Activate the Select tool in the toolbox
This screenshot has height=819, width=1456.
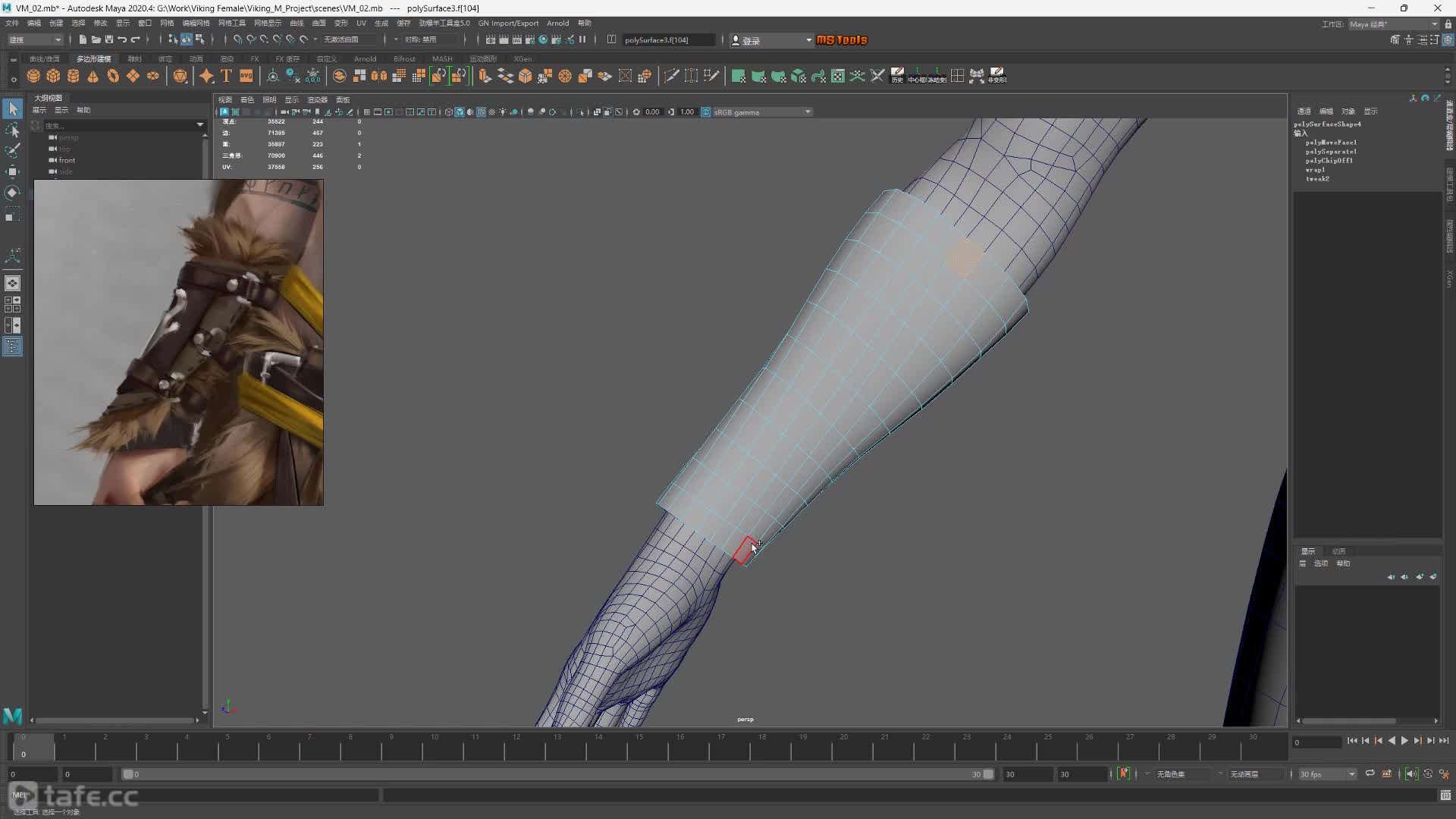[x=12, y=109]
